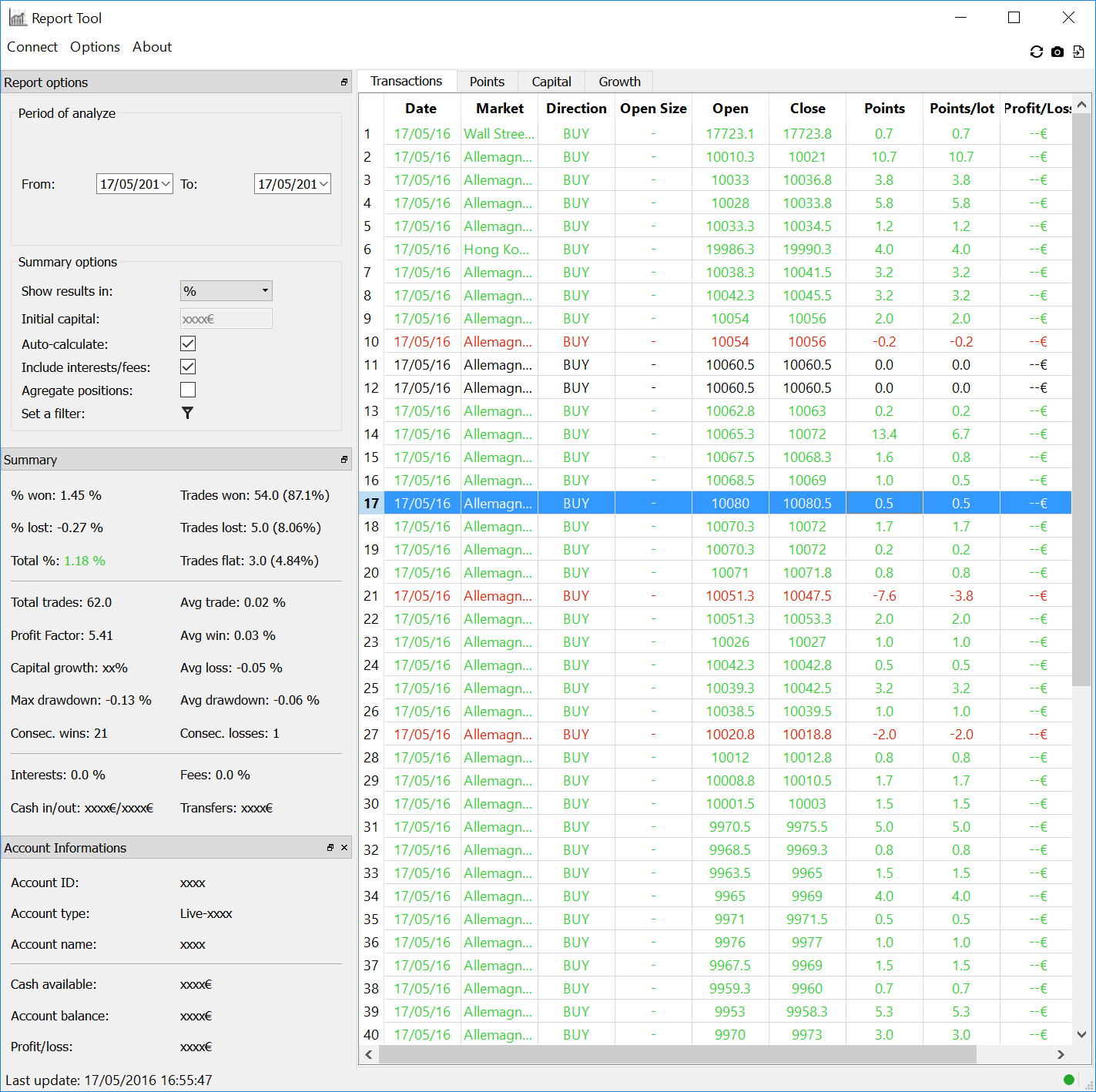
Task: Sort by the Market column header
Action: [500, 109]
